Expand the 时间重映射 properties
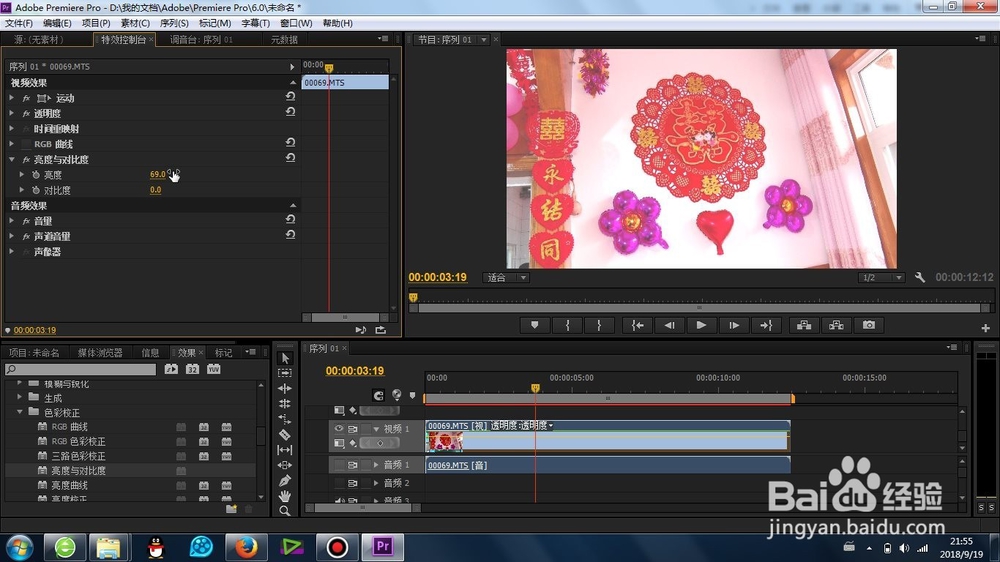Viewport: 1000px width, 562px height. (11, 128)
